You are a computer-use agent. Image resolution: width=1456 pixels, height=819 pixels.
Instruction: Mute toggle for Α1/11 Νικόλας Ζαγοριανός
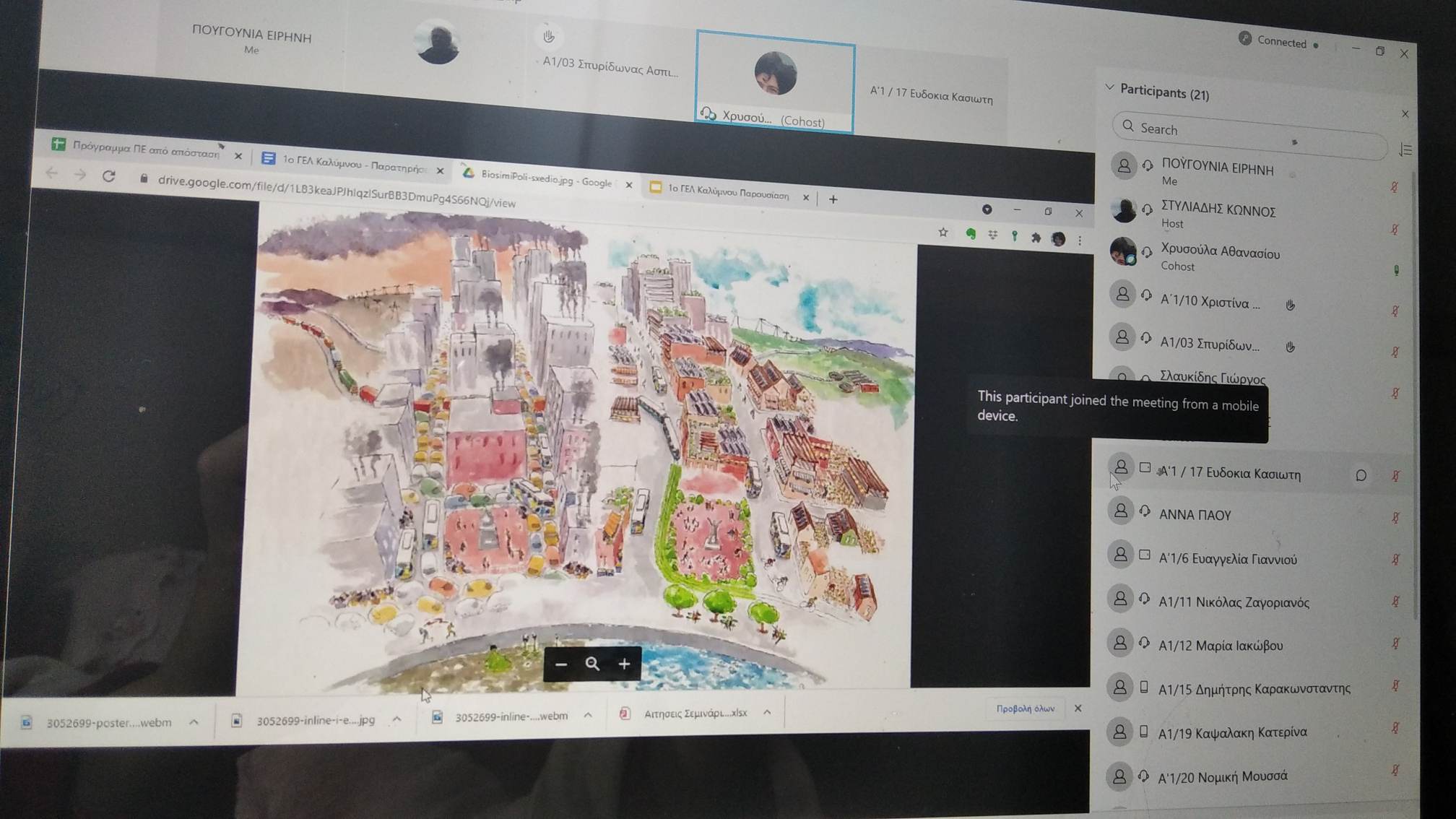[1395, 601]
